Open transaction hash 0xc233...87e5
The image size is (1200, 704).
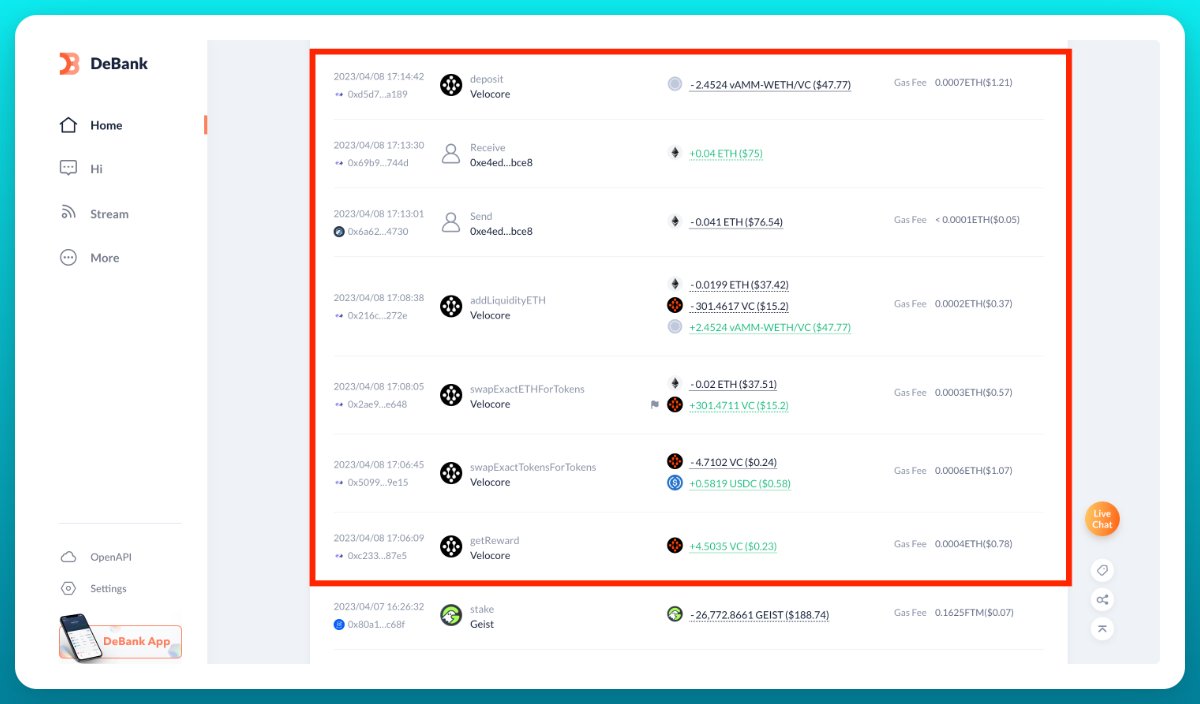[x=377, y=555]
